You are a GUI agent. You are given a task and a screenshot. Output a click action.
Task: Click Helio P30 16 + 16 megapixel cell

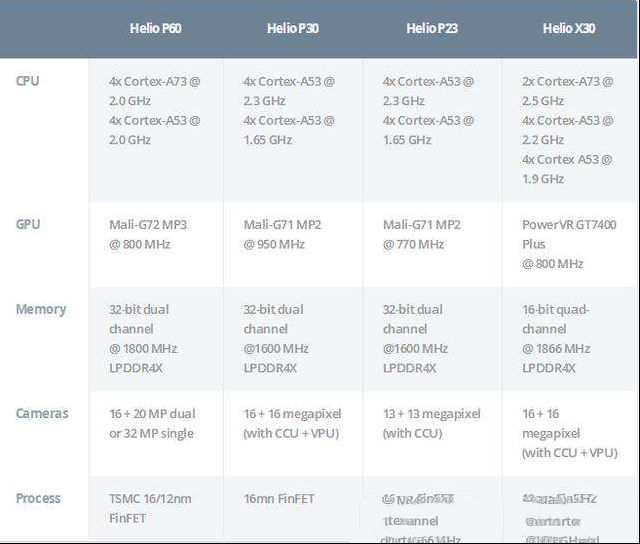click(x=293, y=433)
